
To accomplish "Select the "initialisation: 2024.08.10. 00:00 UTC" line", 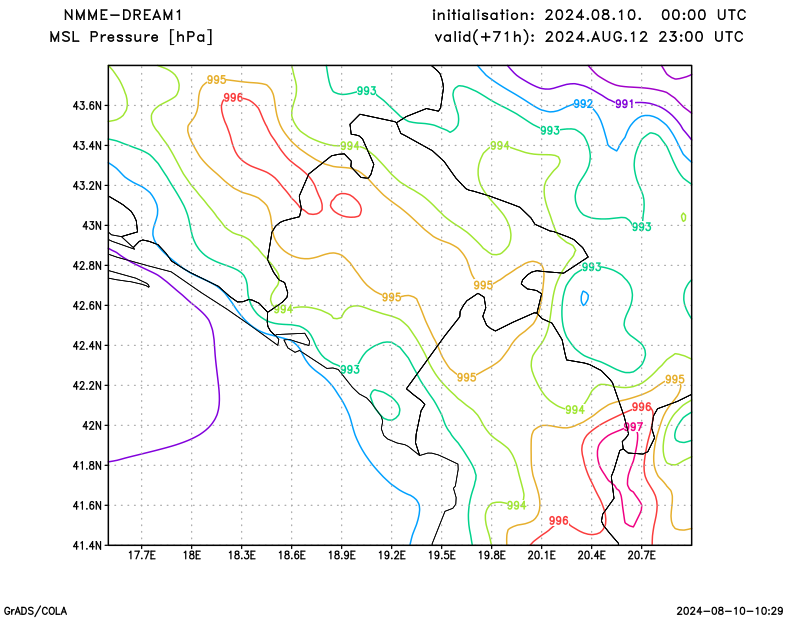I will point(589,15).
